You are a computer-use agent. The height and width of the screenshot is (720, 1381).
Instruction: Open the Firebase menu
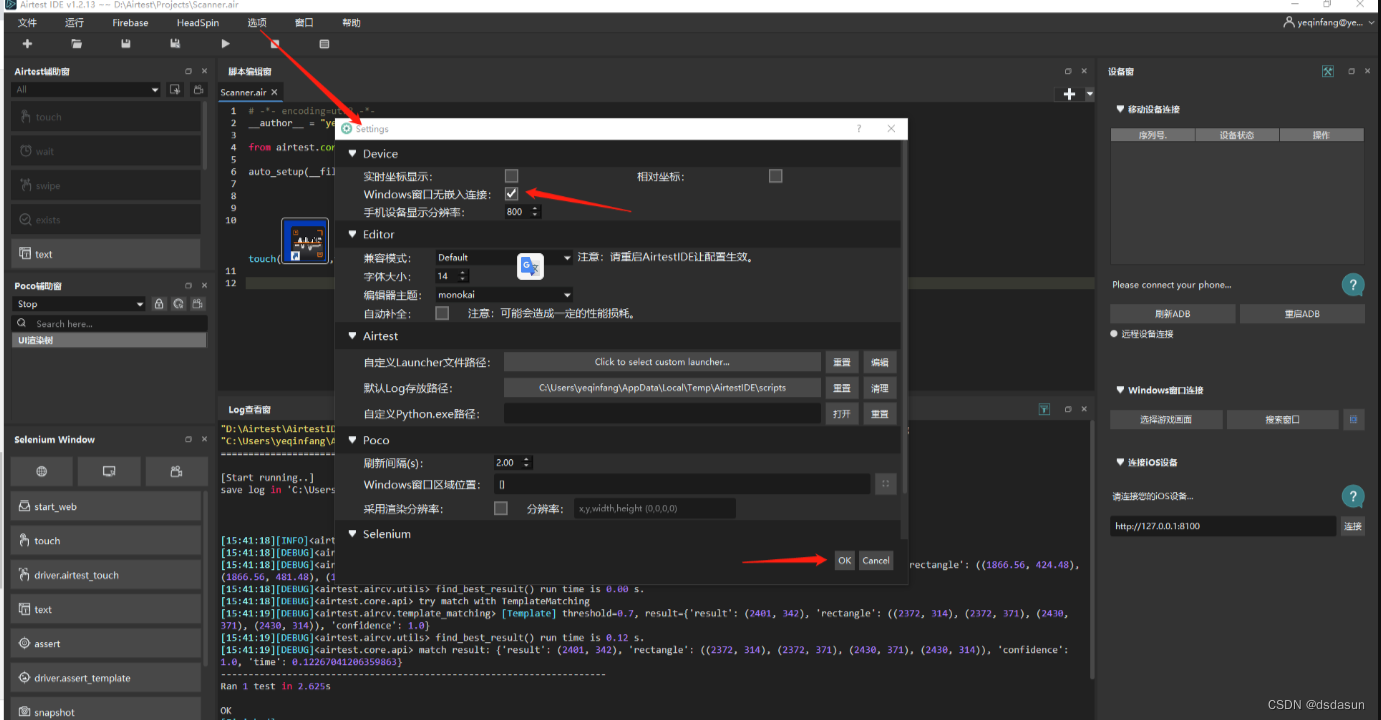(x=130, y=22)
